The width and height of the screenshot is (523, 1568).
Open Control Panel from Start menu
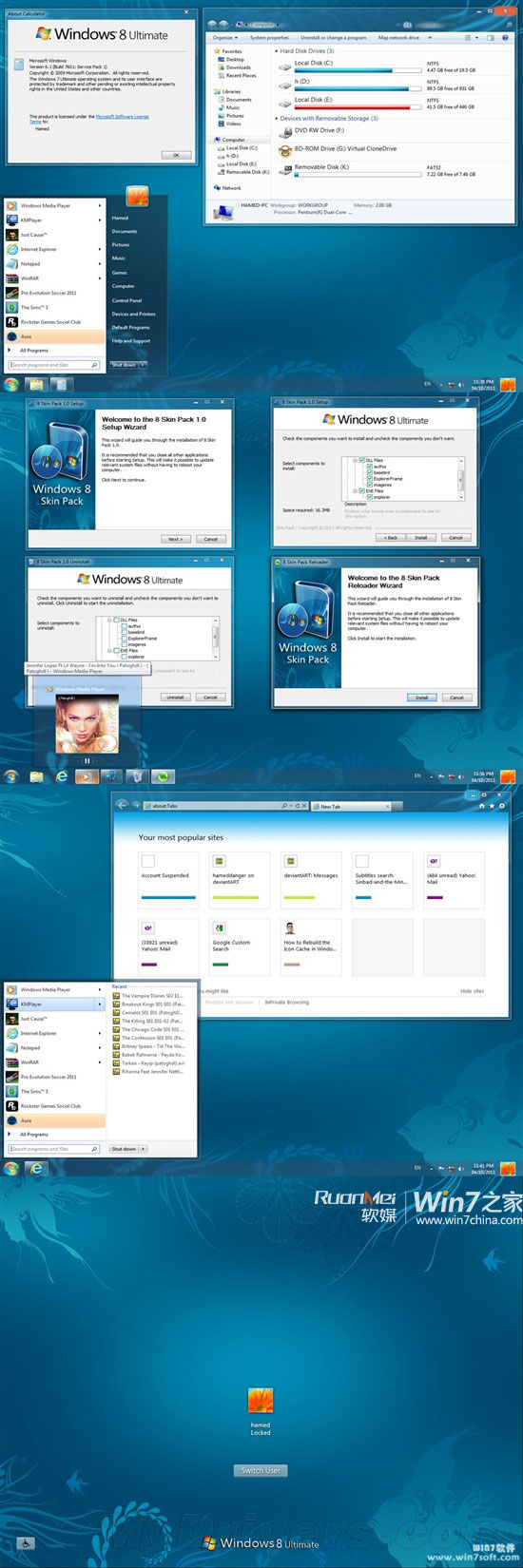126,300
